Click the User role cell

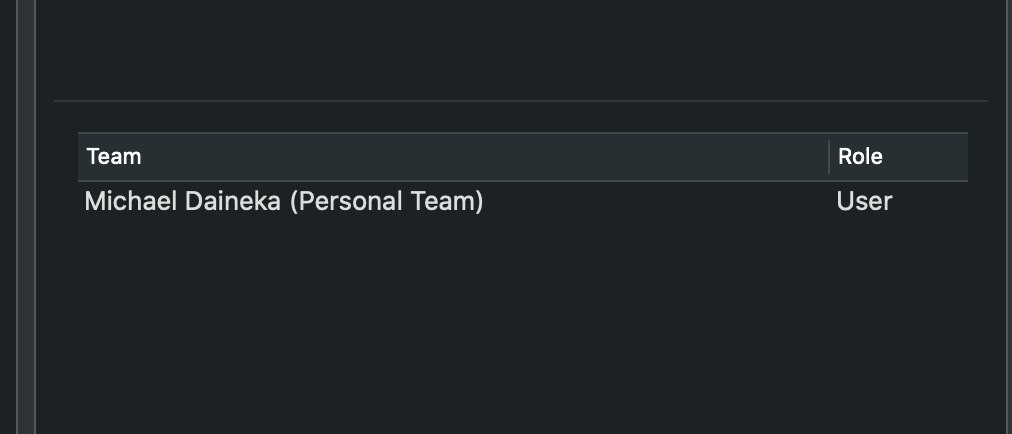point(864,202)
